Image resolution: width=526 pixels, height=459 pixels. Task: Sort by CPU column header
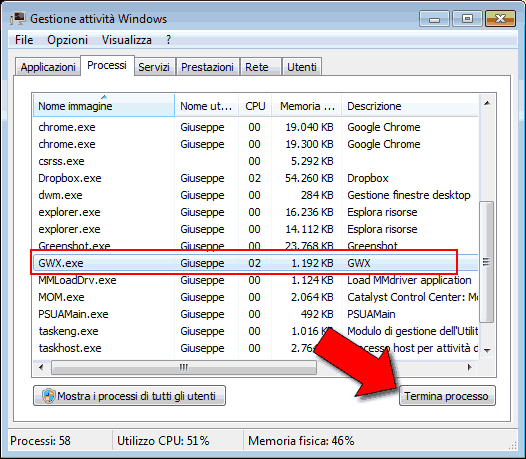[x=255, y=106]
